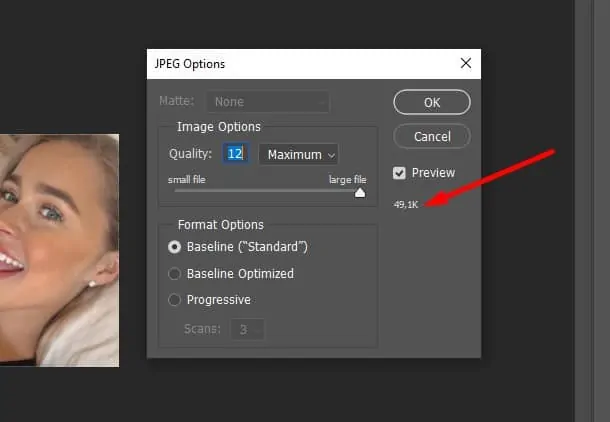Click the JPEG Options title bar

point(300,64)
